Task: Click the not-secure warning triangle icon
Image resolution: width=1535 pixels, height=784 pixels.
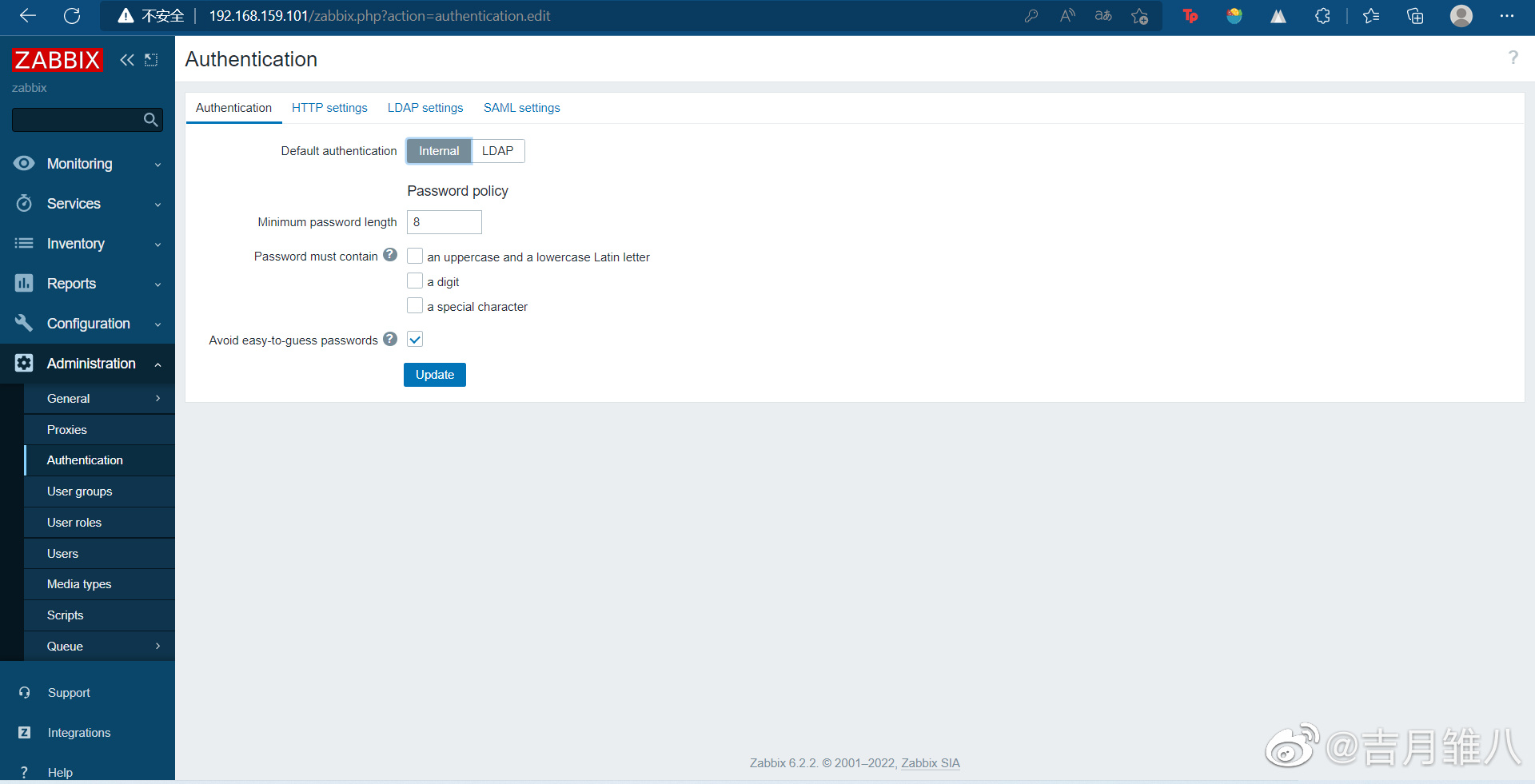Action: (x=126, y=16)
